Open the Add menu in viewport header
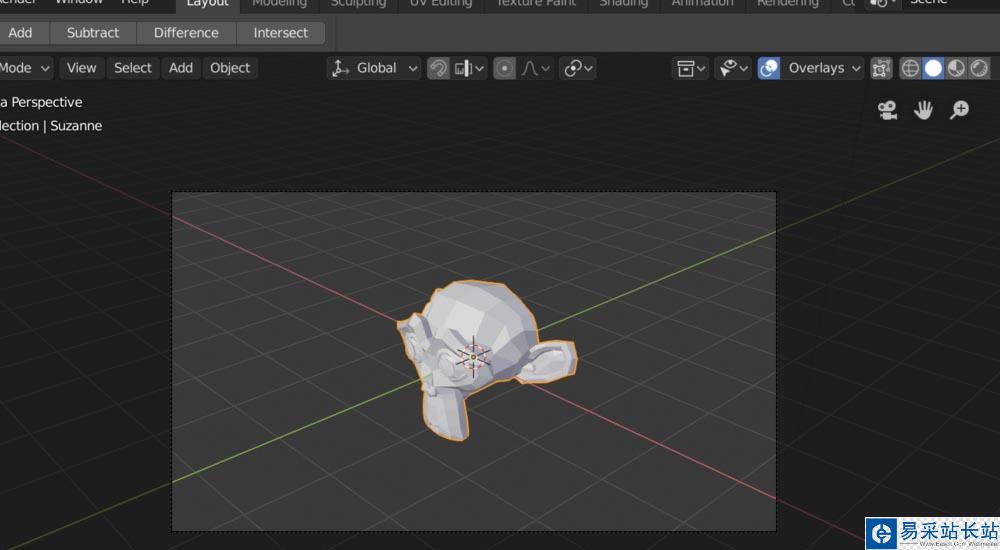This screenshot has width=1000, height=550. click(180, 68)
